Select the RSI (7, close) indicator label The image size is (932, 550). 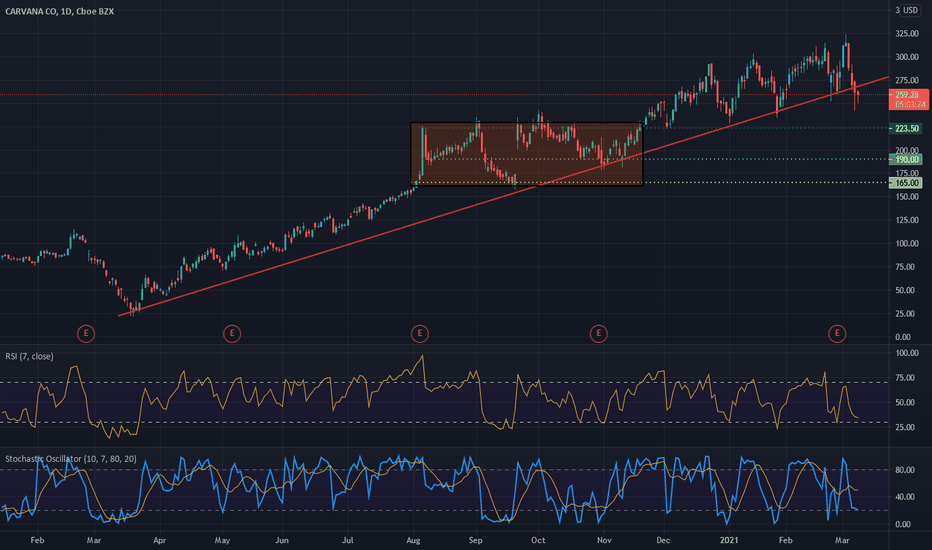point(29,356)
